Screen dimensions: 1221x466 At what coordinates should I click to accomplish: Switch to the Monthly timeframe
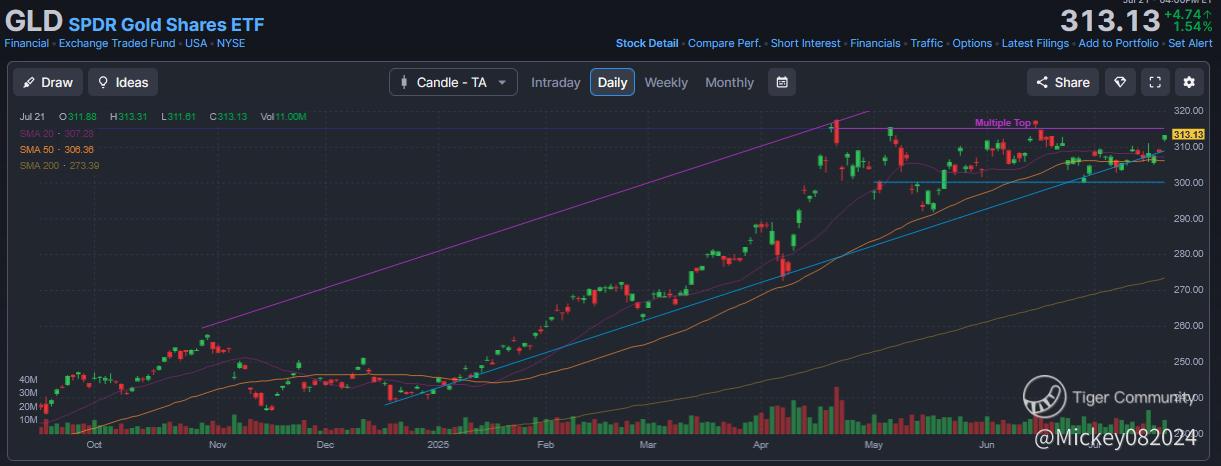[x=729, y=82]
